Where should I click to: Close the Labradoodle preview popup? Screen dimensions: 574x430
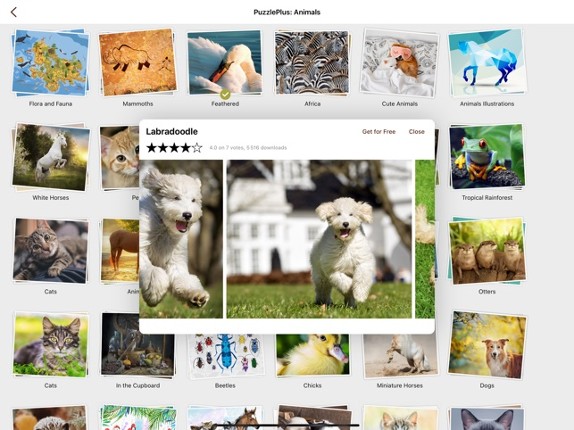click(417, 132)
